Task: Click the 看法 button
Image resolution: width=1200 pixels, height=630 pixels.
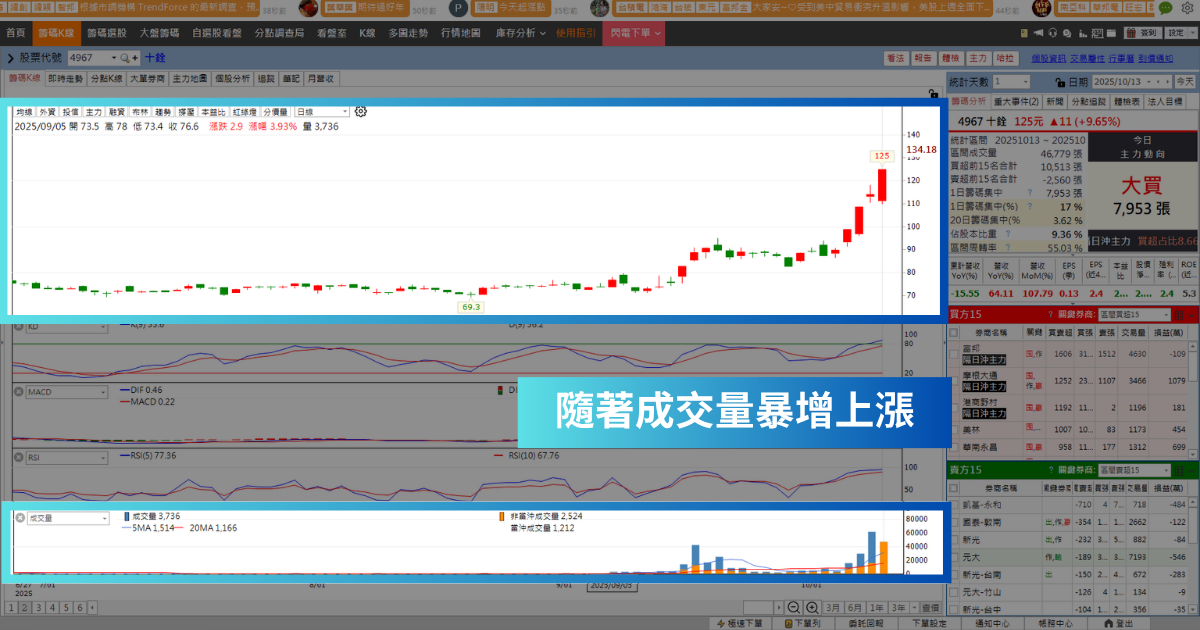Action: [x=896, y=59]
